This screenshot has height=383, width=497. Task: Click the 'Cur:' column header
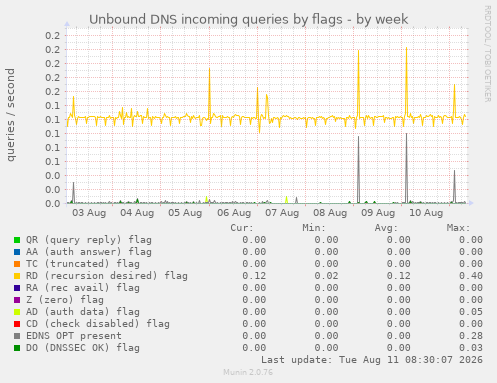[242, 228]
